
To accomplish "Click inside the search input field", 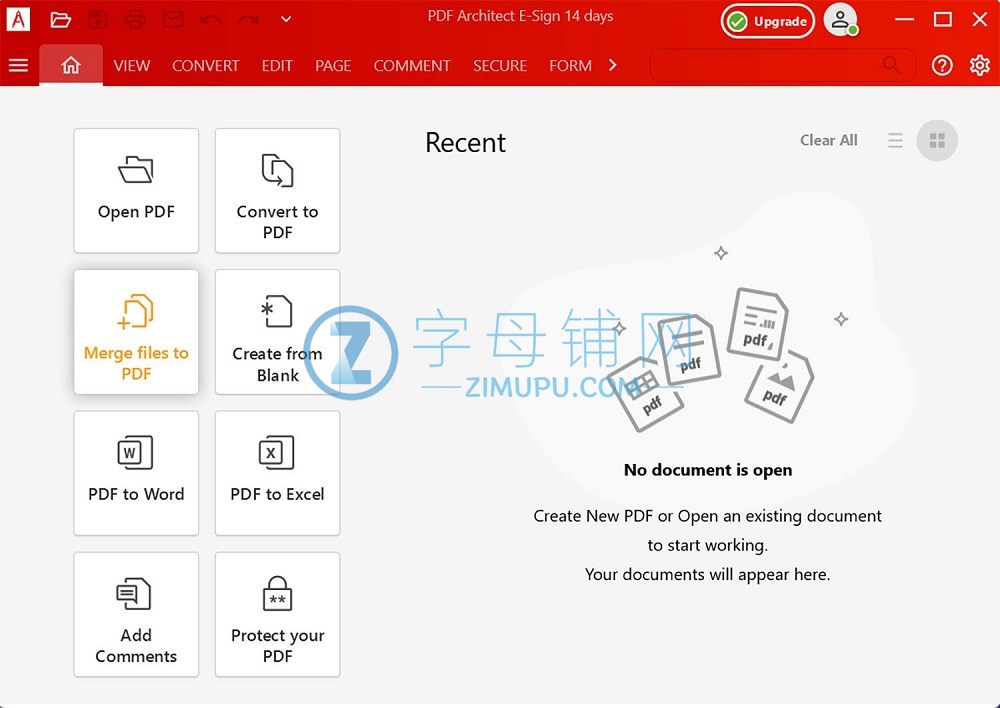I will pos(783,65).
